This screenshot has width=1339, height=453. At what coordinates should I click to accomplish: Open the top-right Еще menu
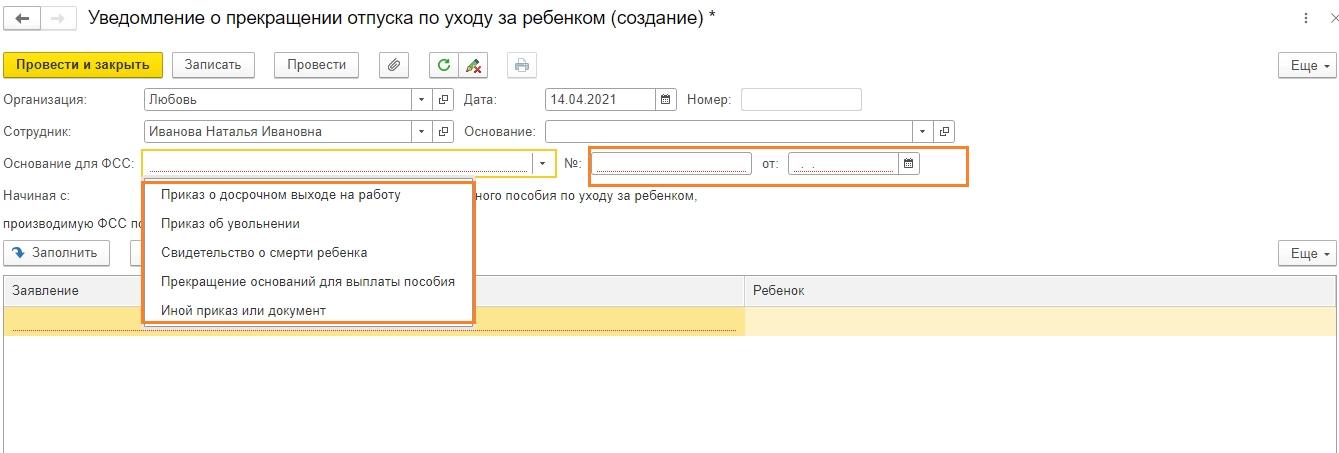click(1307, 65)
